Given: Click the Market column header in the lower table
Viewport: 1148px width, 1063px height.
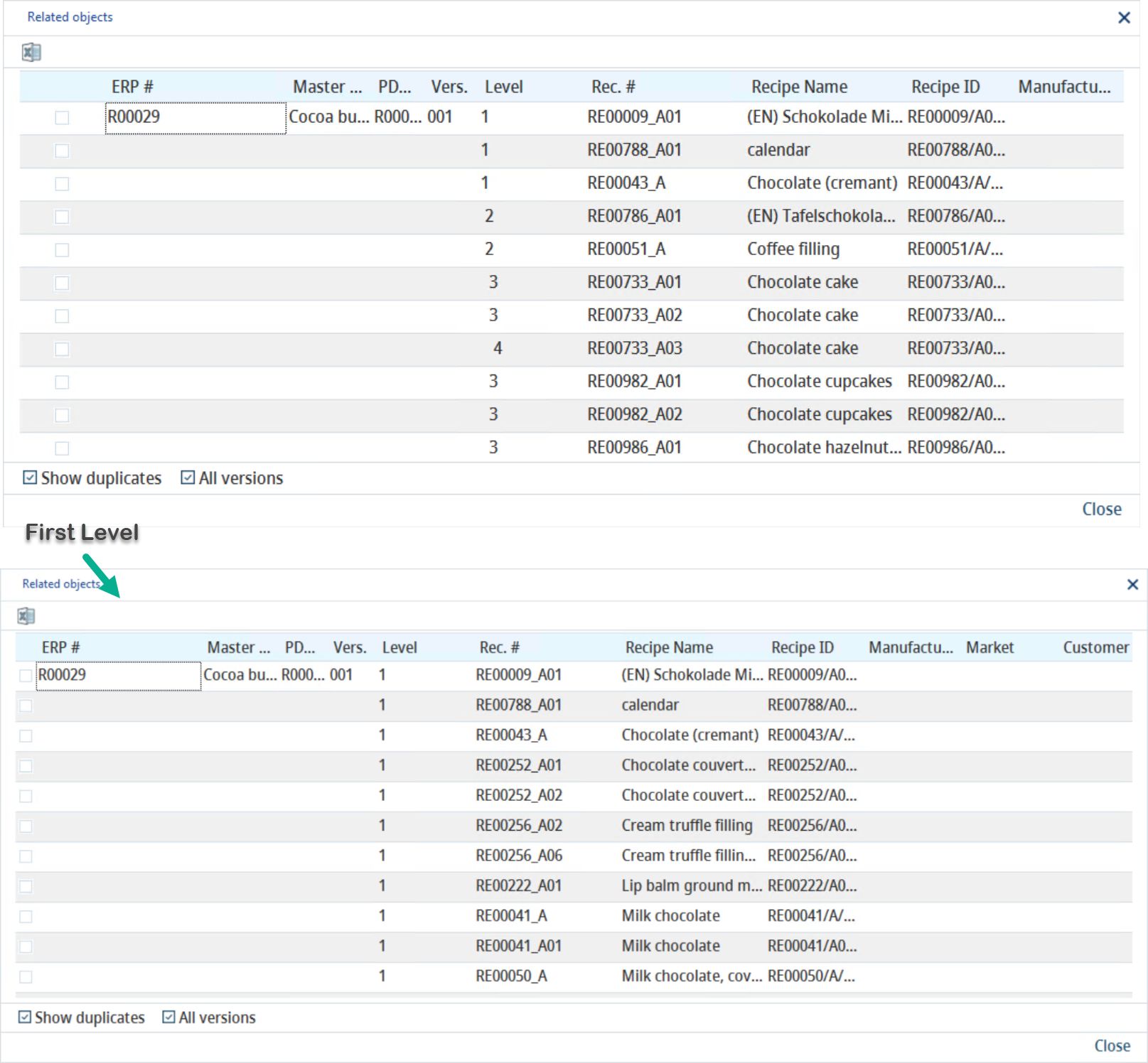Looking at the screenshot, I should coord(989,647).
